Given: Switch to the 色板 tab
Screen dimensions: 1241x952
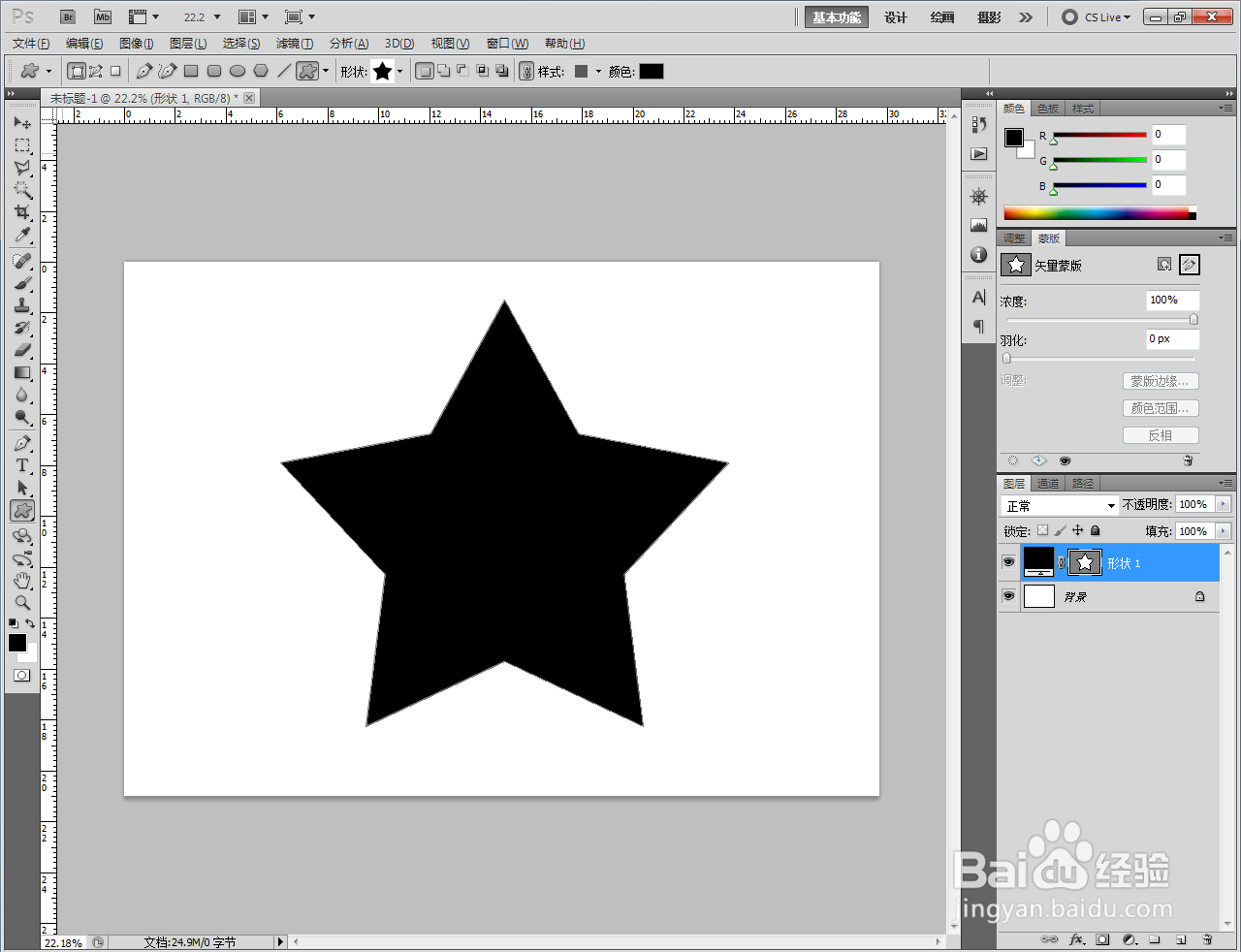Looking at the screenshot, I should pyautogui.click(x=1048, y=109).
